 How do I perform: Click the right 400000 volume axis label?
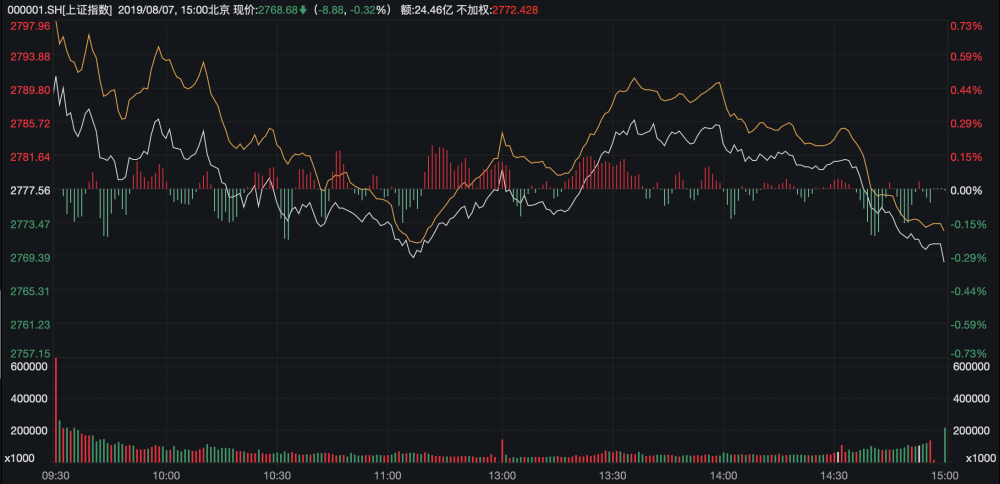click(x=970, y=399)
